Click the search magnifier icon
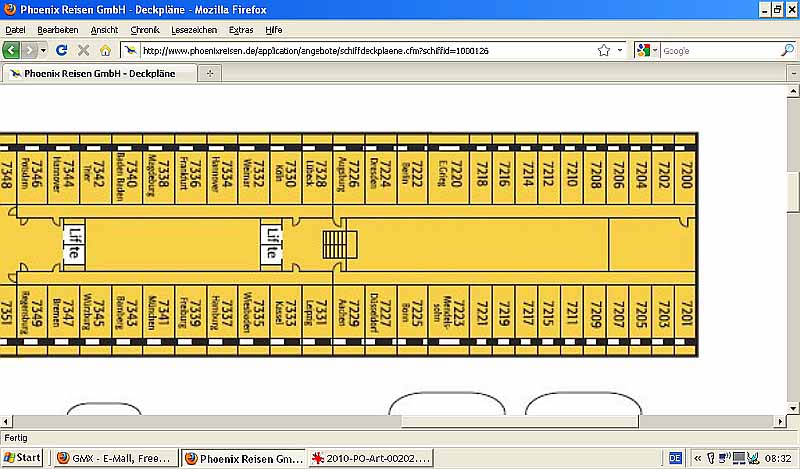The width and height of the screenshot is (800, 469). coord(787,50)
